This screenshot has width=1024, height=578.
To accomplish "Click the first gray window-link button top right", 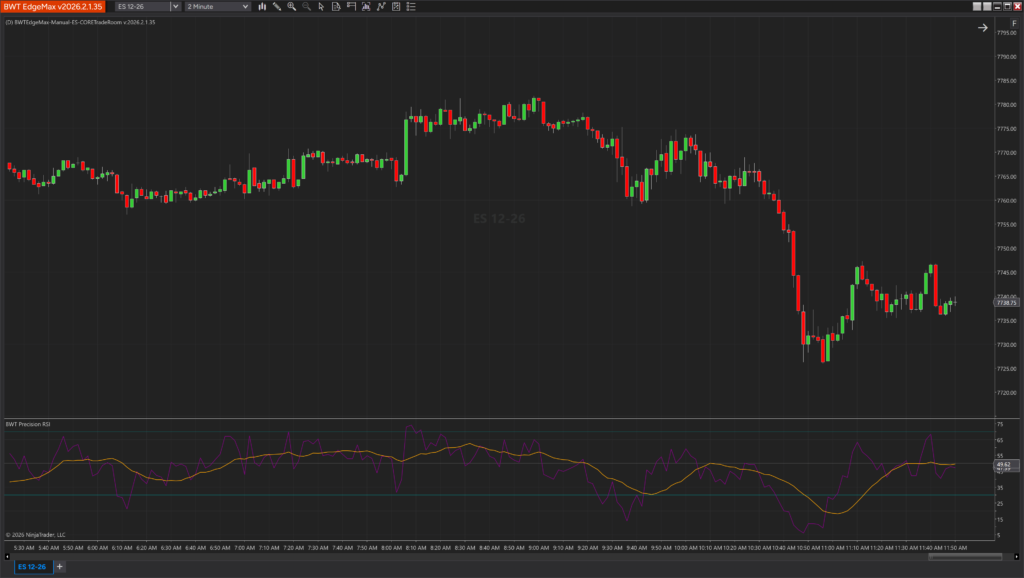I will click(x=977, y=7).
